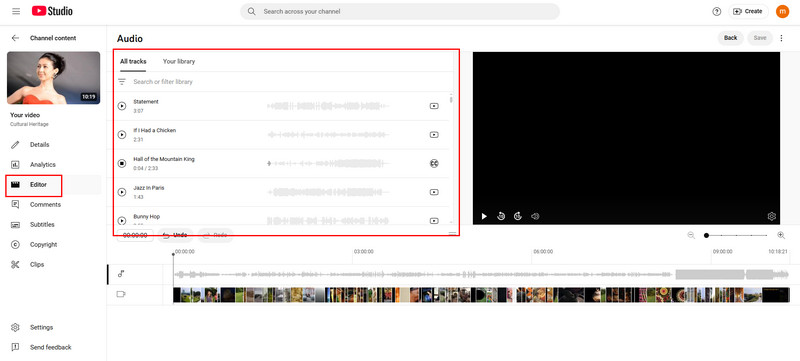Open the preview player settings gear

coord(771,216)
